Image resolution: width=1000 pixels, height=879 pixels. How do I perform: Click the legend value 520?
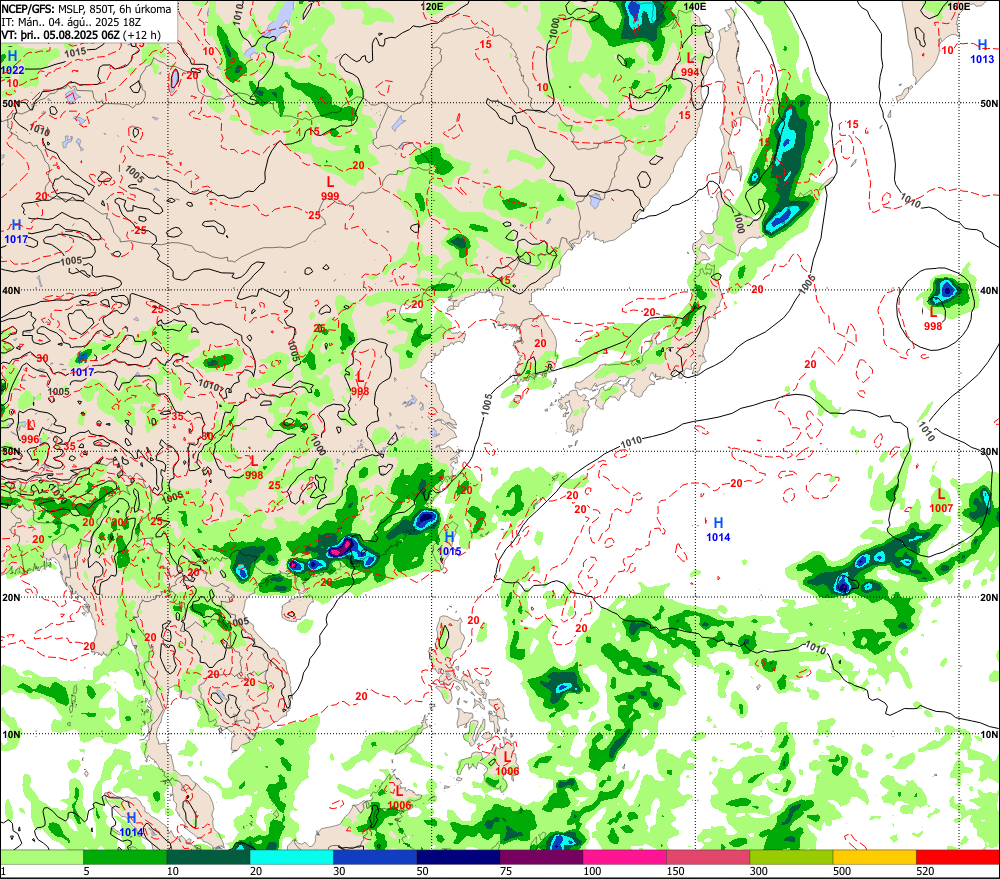[925, 871]
